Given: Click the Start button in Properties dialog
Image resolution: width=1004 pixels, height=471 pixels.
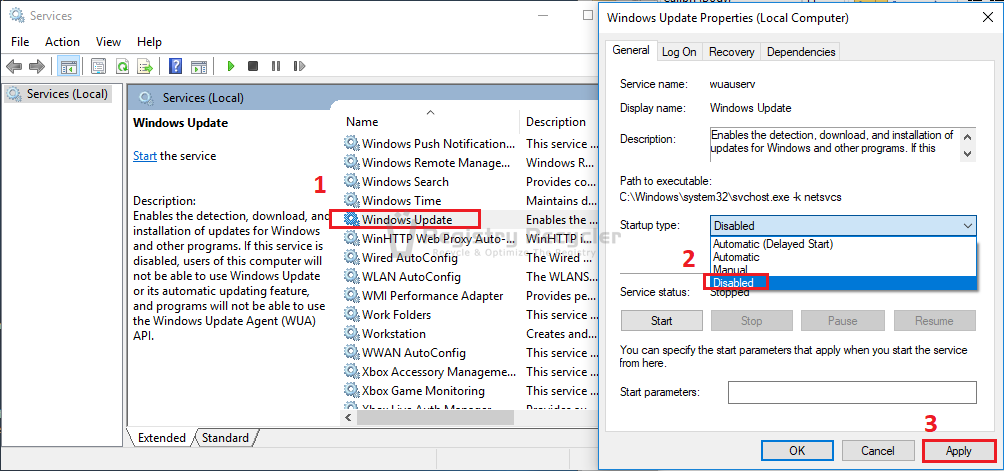Looking at the screenshot, I should pos(661,321).
